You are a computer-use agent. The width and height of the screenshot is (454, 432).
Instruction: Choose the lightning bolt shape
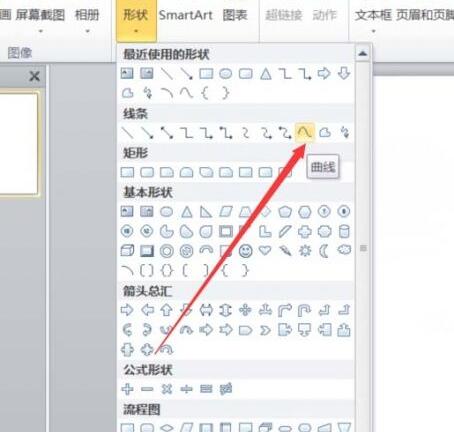coord(285,251)
